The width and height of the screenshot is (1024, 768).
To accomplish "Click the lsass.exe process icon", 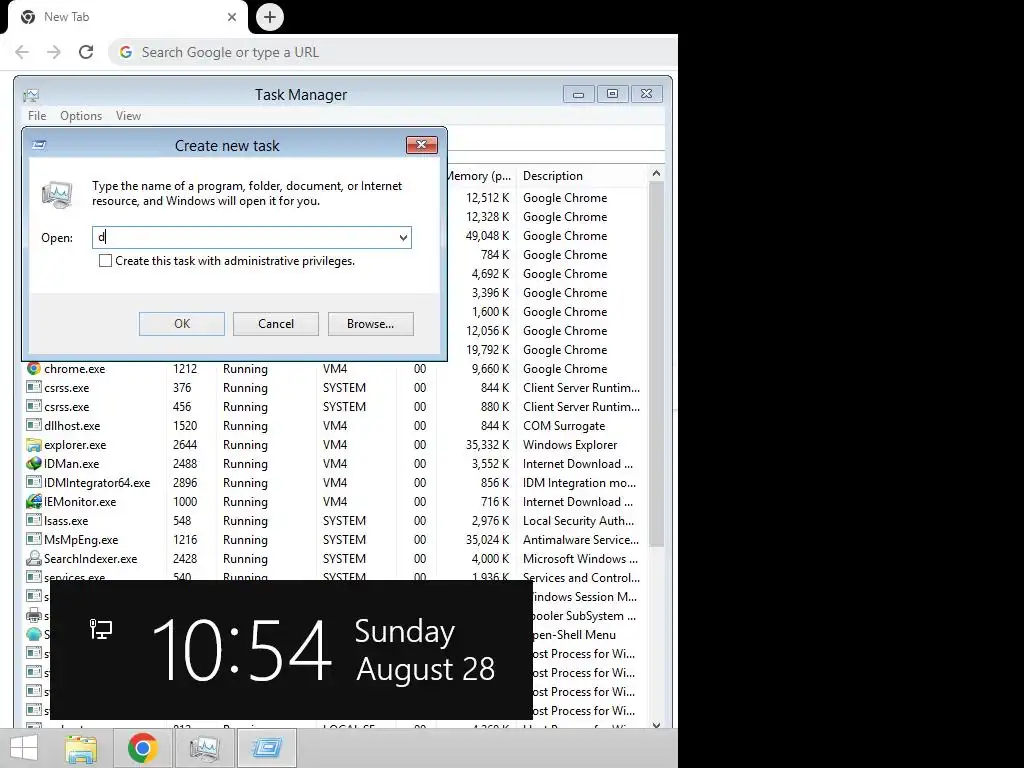I will coord(33,520).
